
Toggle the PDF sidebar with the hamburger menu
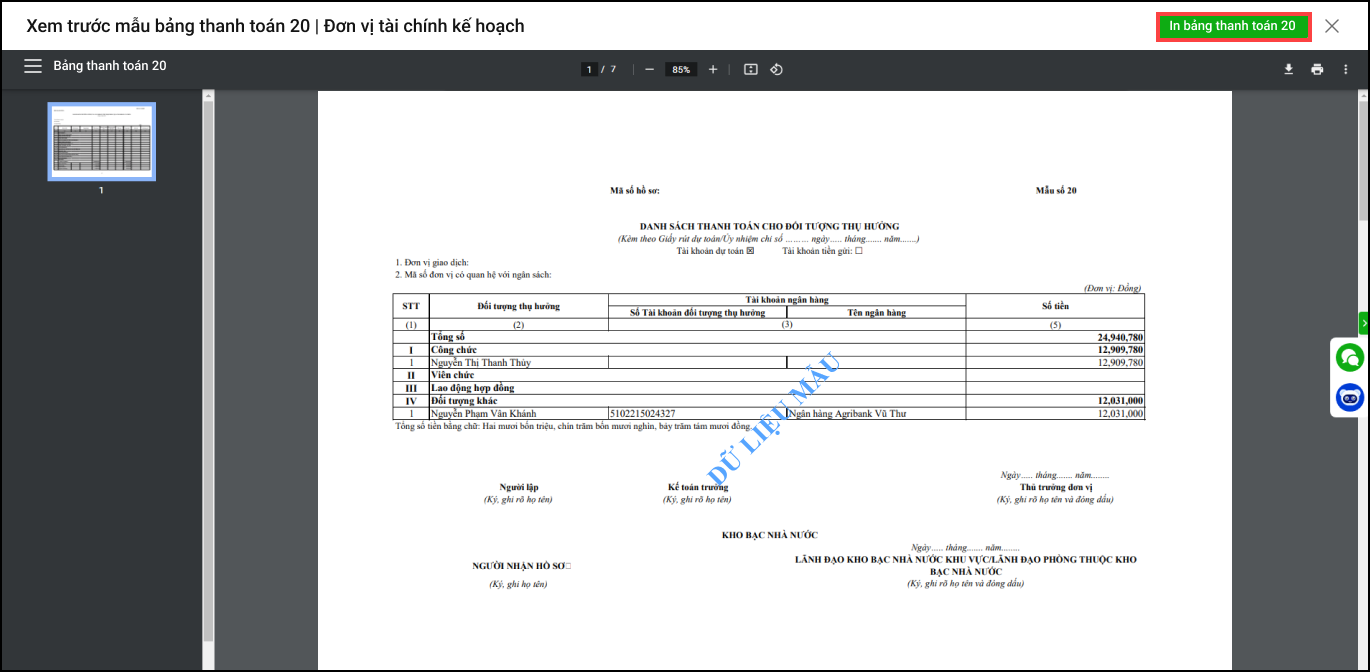(x=33, y=66)
